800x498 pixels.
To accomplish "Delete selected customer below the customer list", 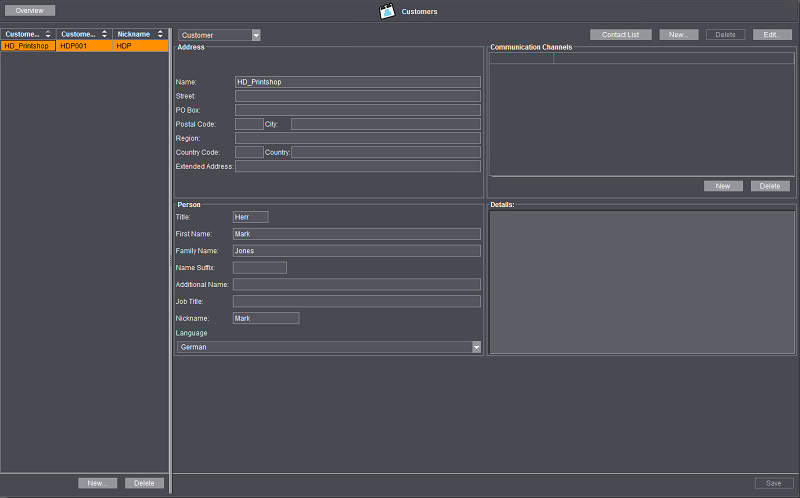I will point(144,483).
